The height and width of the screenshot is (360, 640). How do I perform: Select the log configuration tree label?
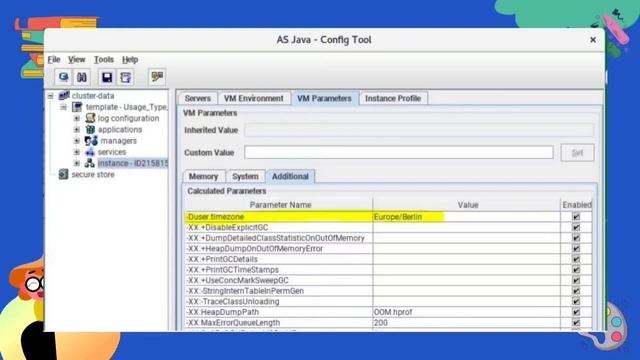tap(129, 118)
